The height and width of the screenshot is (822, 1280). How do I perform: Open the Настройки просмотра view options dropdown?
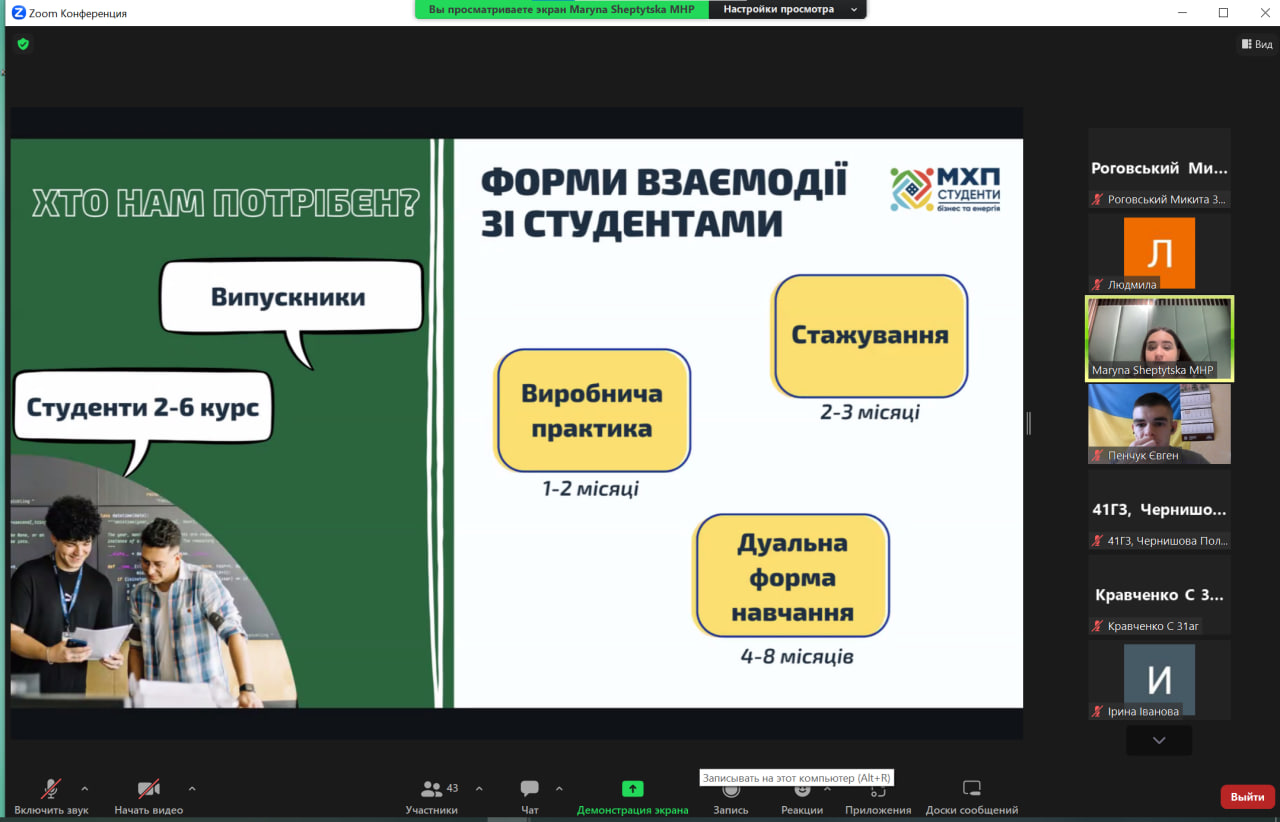[788, 9]
